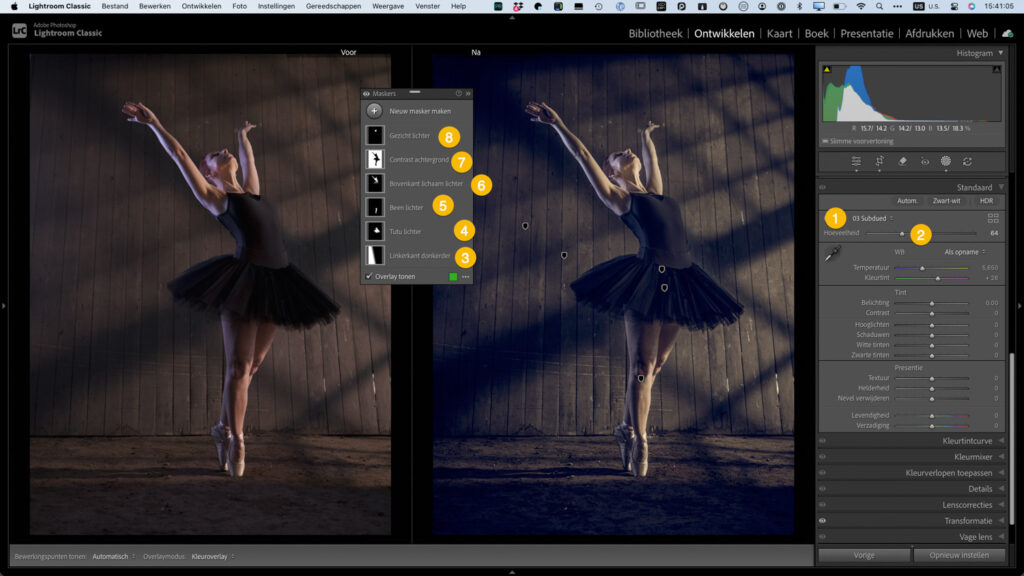Select the Crop and rotate tool

879,161
